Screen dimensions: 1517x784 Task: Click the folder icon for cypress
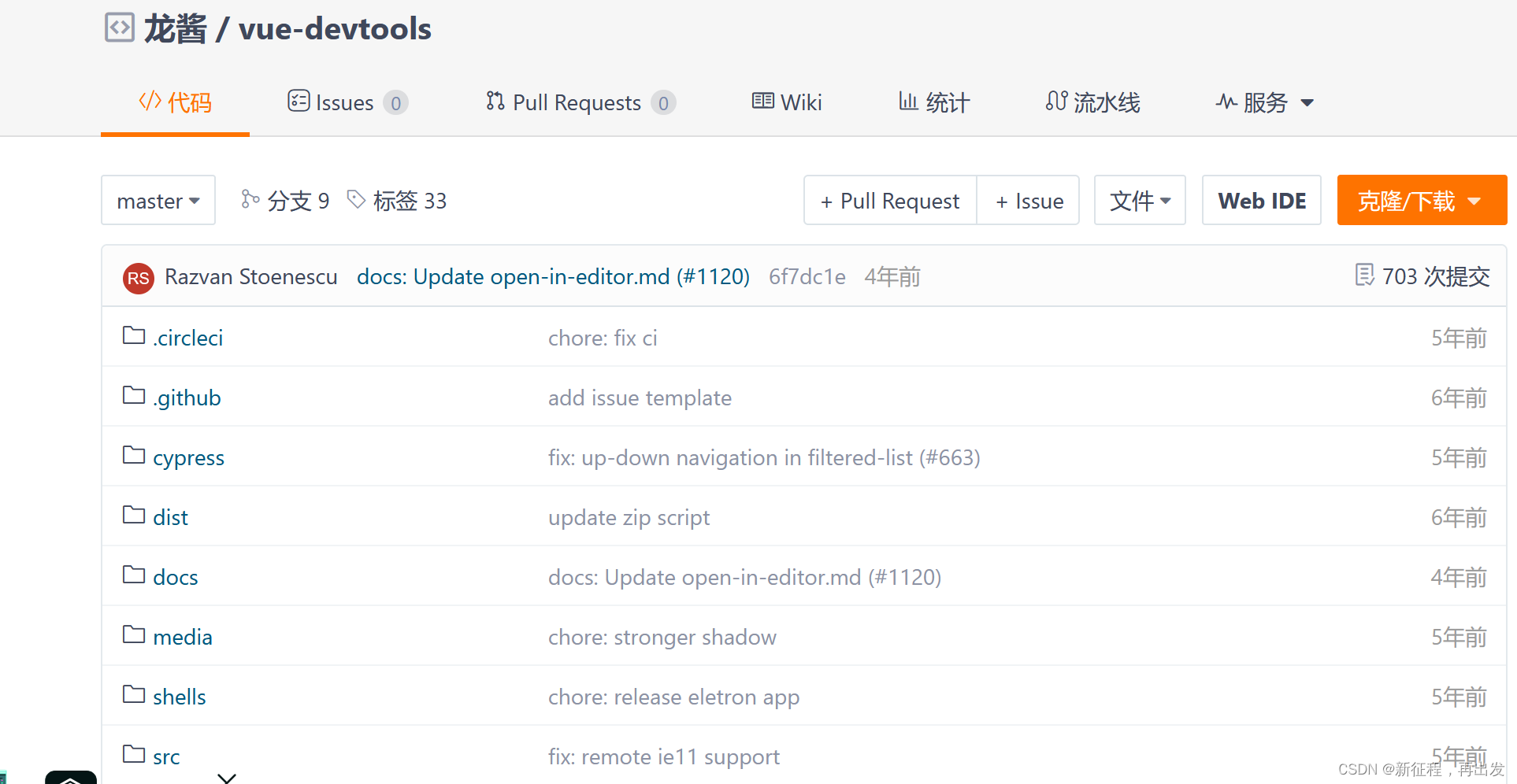click(x=134, y=455)
